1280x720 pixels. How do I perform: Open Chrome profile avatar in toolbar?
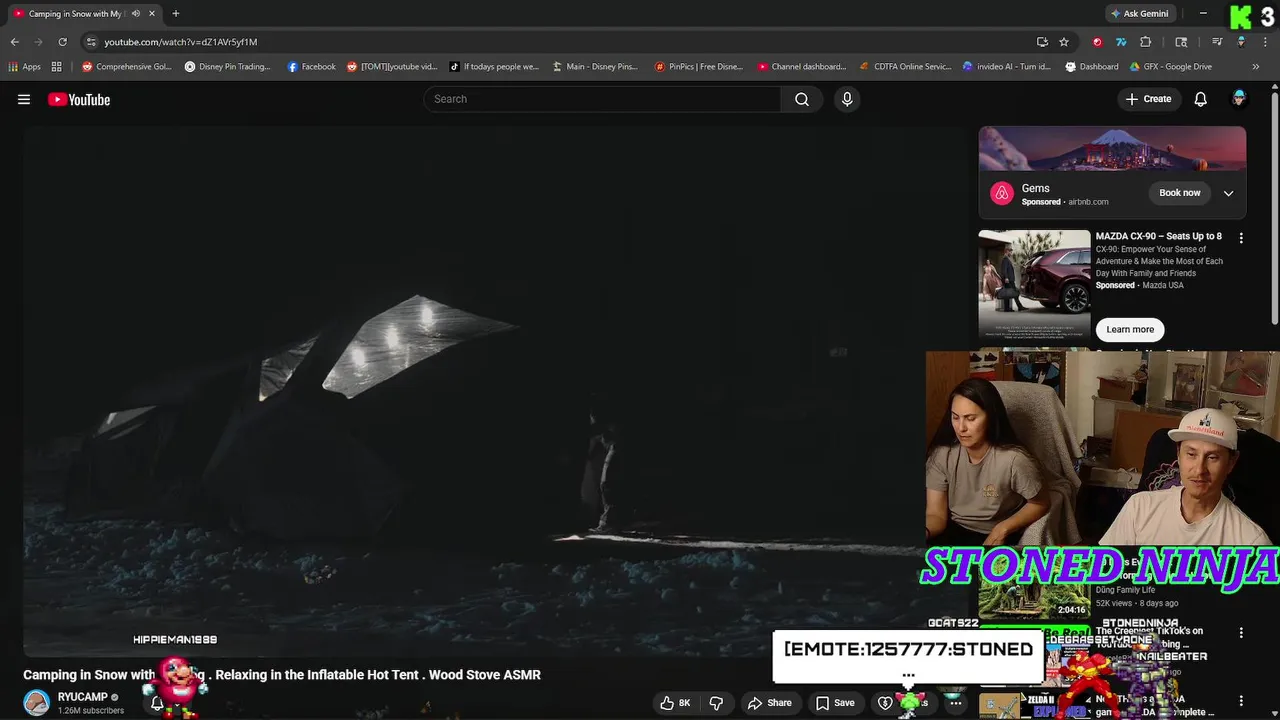(x=1241, y=42)
